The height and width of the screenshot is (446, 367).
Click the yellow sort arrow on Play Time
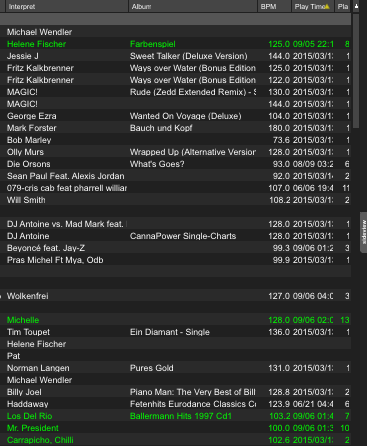pos(327,6)
